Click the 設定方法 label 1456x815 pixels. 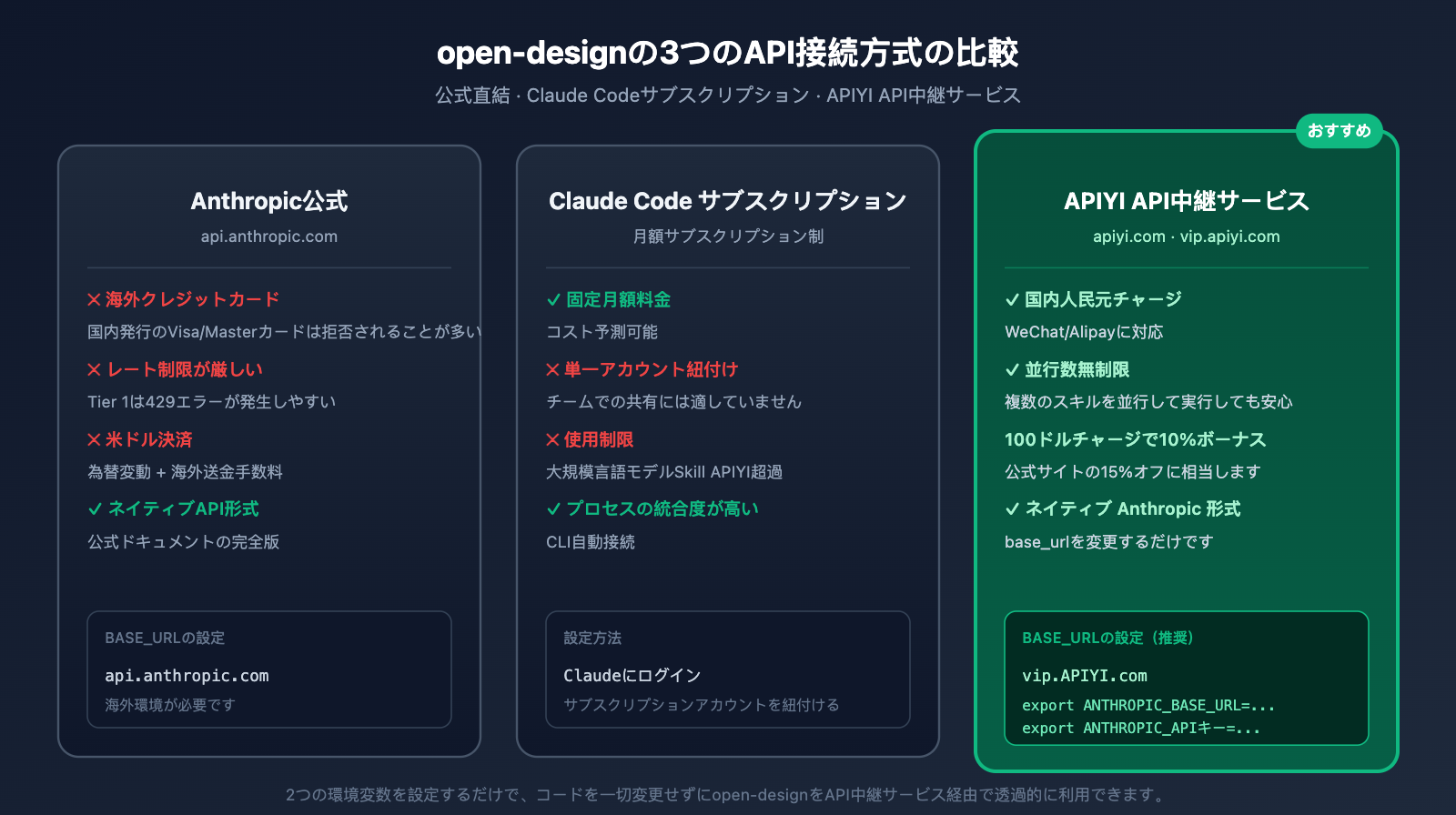pyautogui.click(x=592, y=639)
